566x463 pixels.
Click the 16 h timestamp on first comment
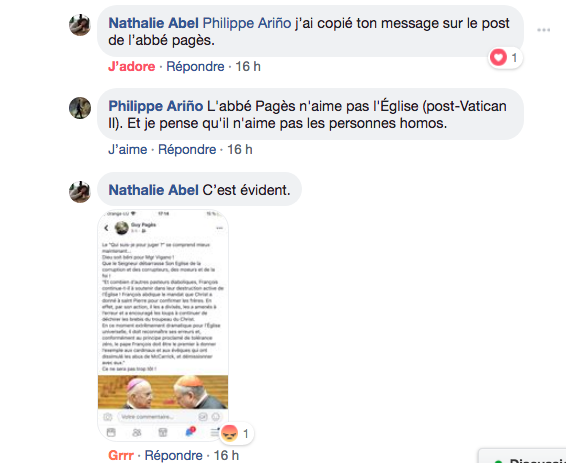248,67
